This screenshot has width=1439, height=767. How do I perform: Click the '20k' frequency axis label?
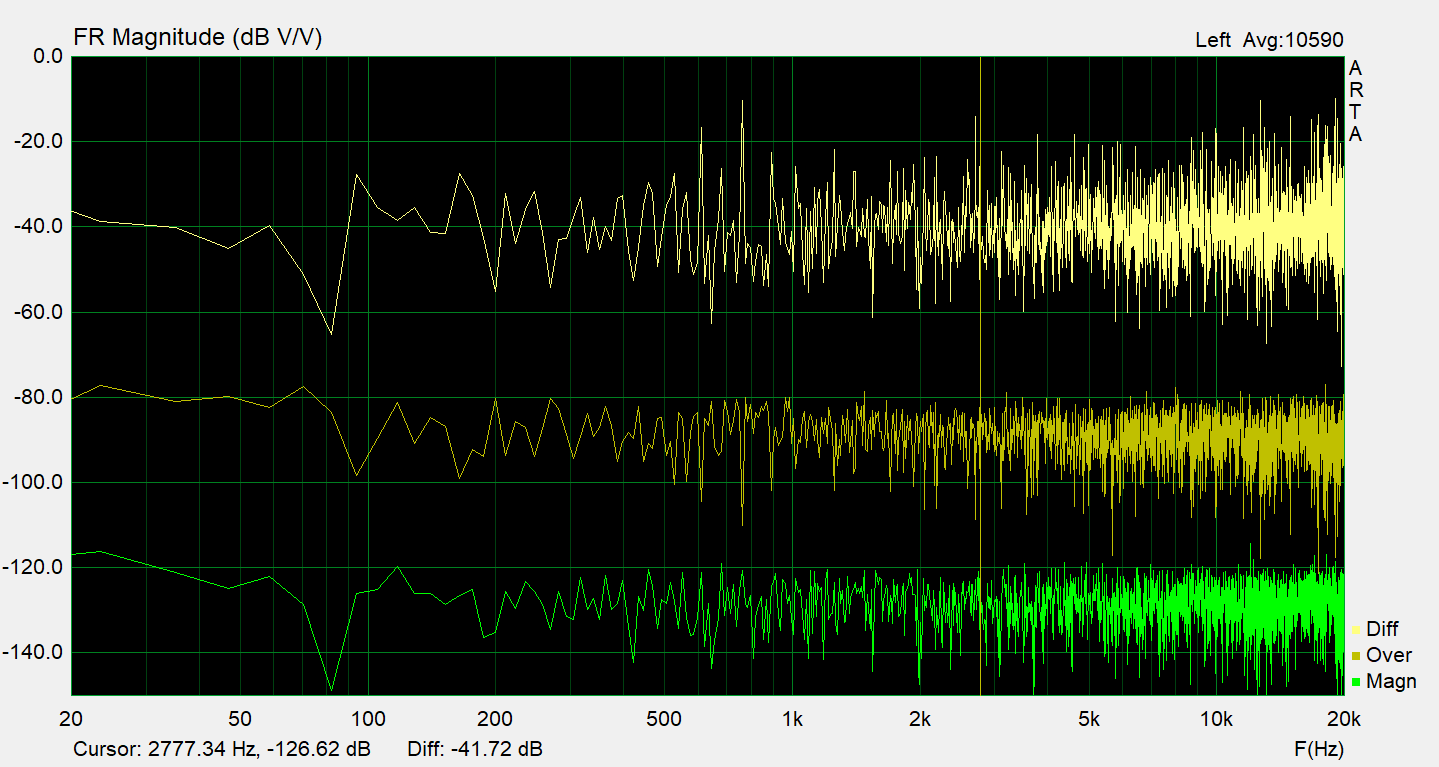pos(1343,718)
